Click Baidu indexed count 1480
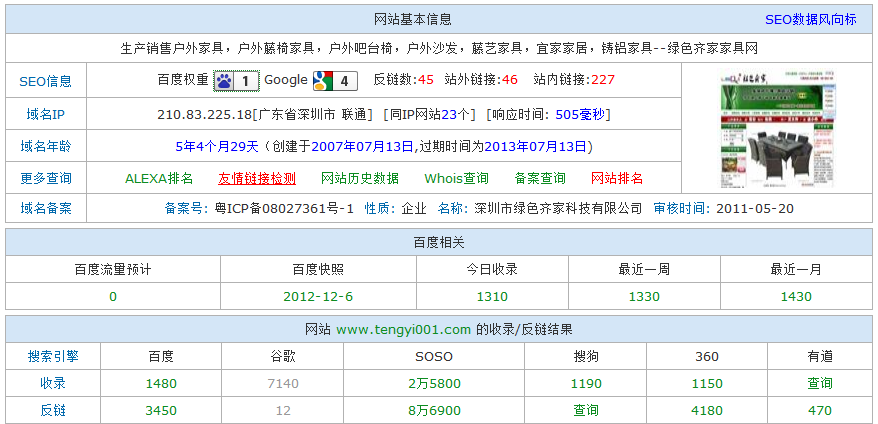Screen dimensions: 878x424 pos(161,384)
